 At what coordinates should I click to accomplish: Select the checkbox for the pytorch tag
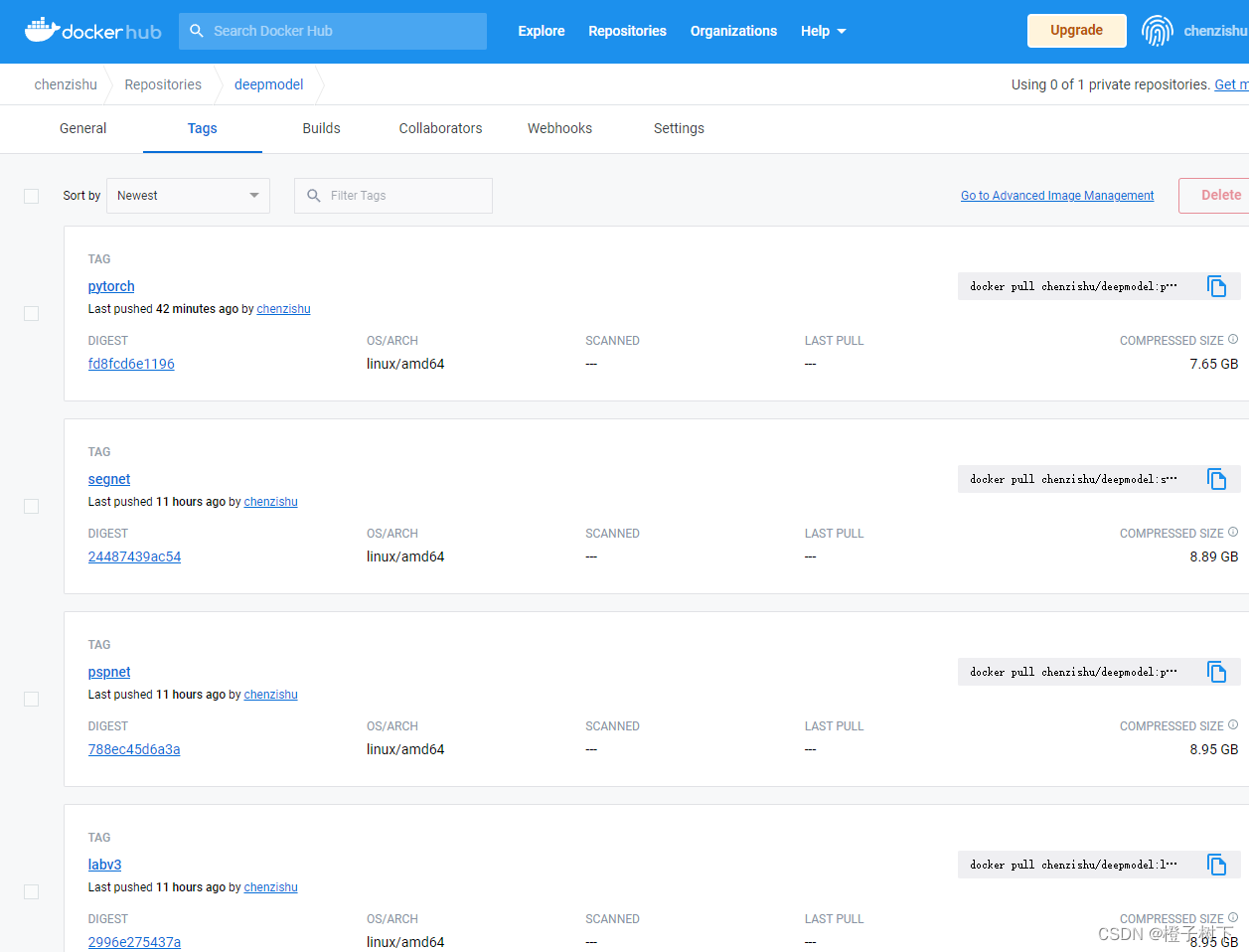click(x=31, y=313)
